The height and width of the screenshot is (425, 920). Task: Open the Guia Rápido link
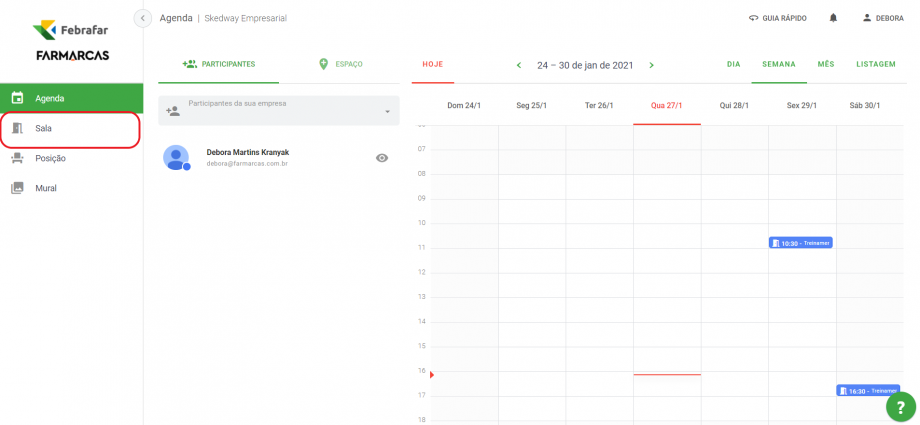coord(778,18)
